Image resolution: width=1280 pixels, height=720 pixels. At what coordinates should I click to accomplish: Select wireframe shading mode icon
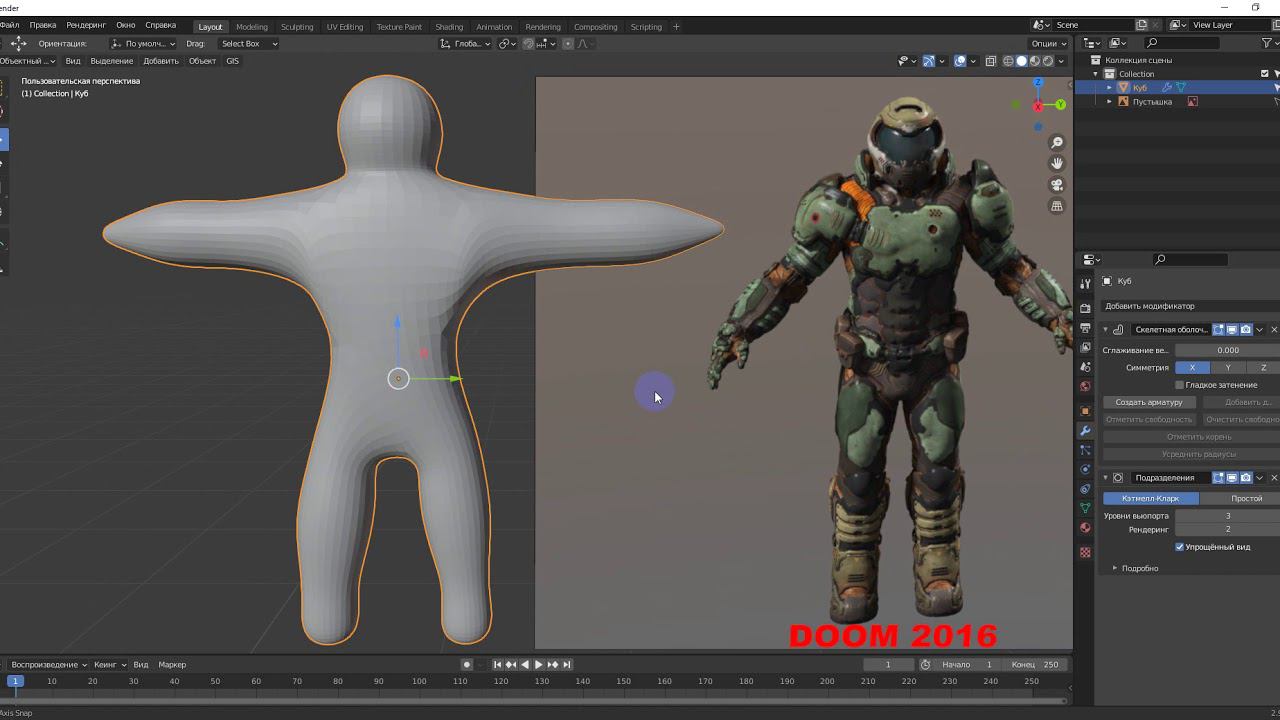click(x=1008, y=61)
